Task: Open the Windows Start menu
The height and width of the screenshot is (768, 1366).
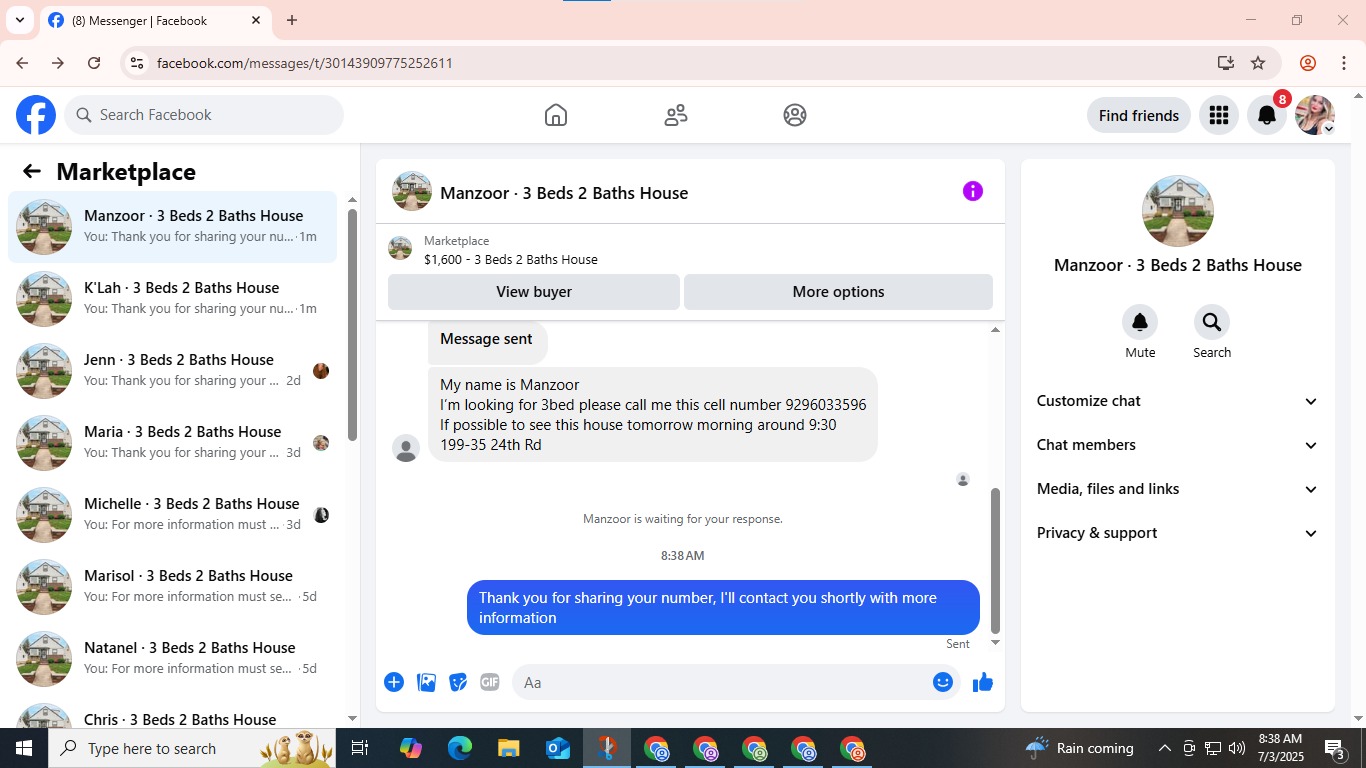Action: pos(24,748)
